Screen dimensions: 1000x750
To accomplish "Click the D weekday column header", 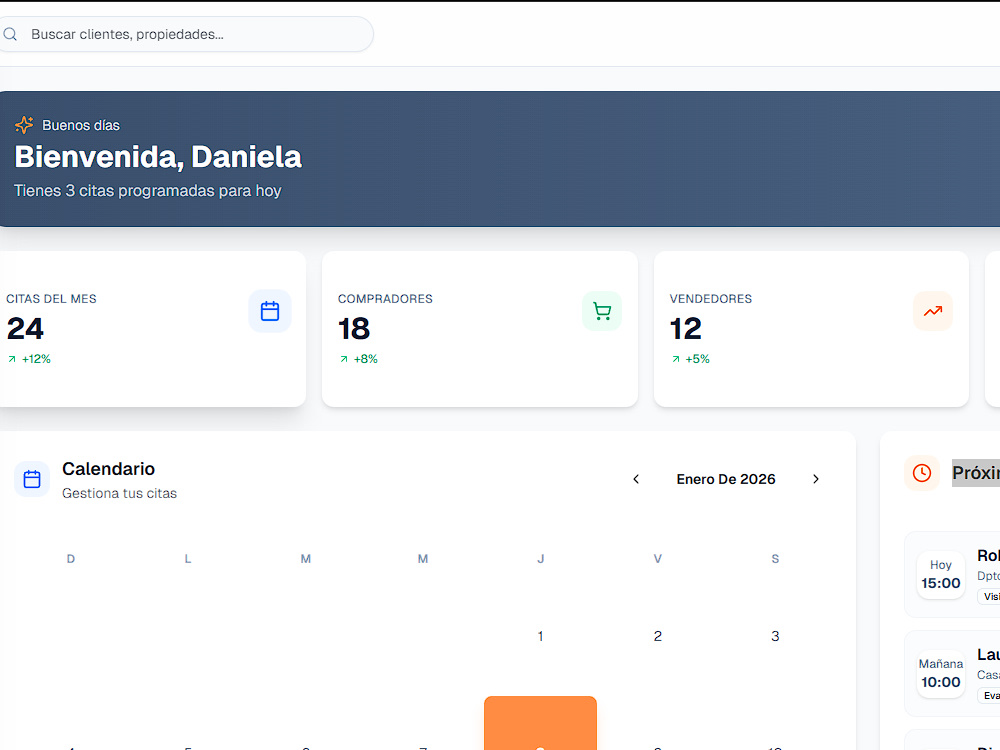I will (71, 559).
